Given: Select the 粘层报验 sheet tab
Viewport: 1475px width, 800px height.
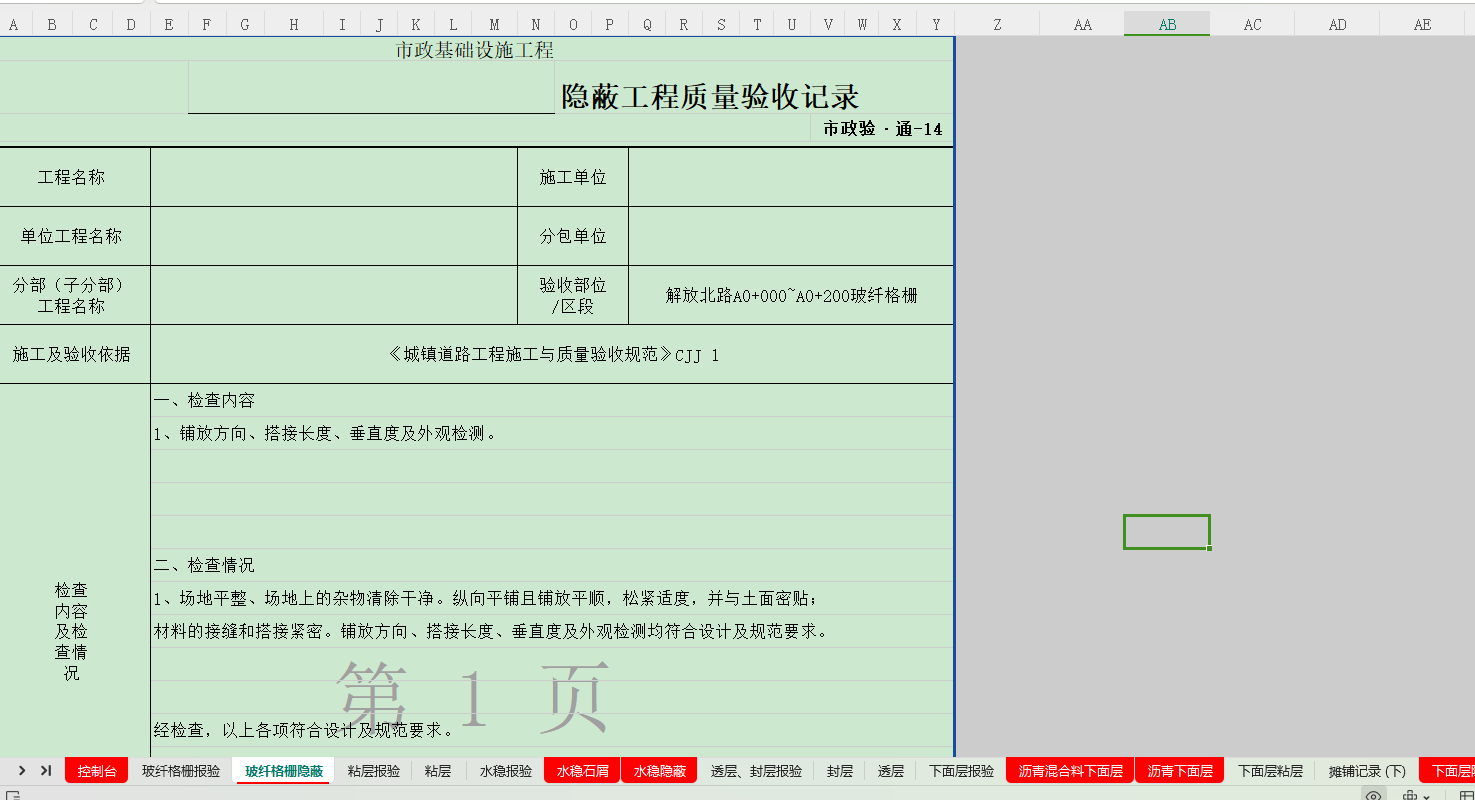Looking at the screenshot, I should click(x=374, y=771).
